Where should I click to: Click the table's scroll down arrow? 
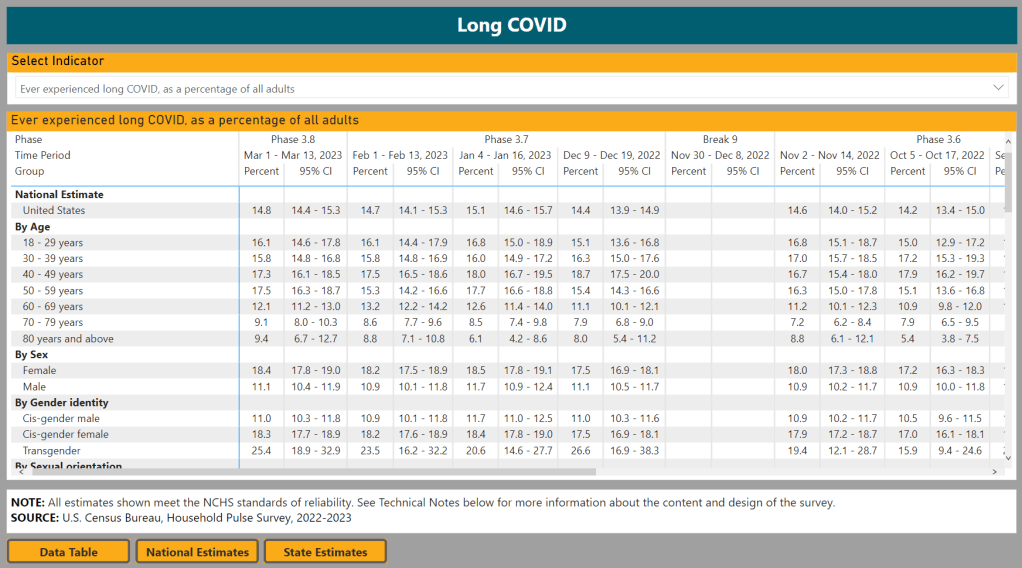1008,458
